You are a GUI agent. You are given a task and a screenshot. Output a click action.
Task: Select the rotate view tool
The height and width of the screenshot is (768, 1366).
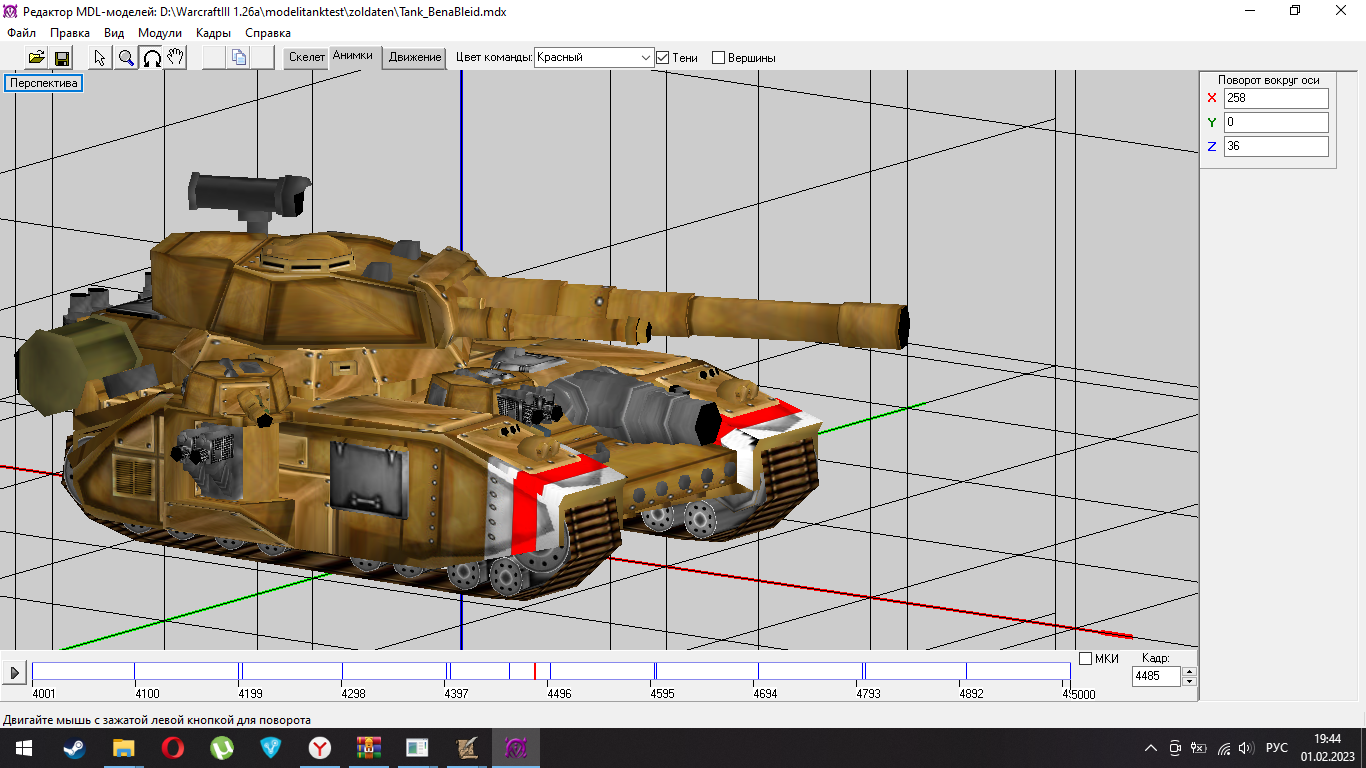pyautogui.click(x=151, y=58)
